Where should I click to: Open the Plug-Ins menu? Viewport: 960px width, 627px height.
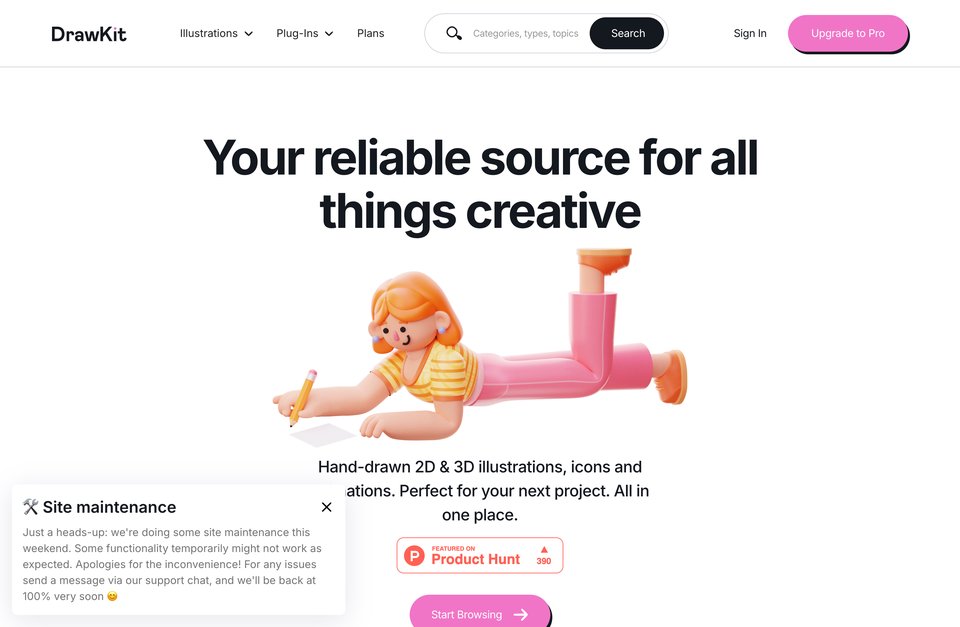(304, 34)
